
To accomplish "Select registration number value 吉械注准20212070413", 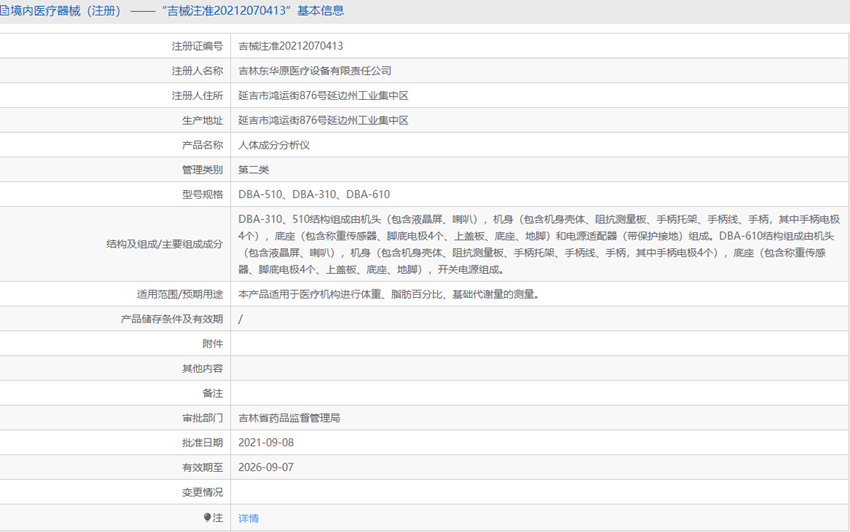I will click(x=291, y=46).
